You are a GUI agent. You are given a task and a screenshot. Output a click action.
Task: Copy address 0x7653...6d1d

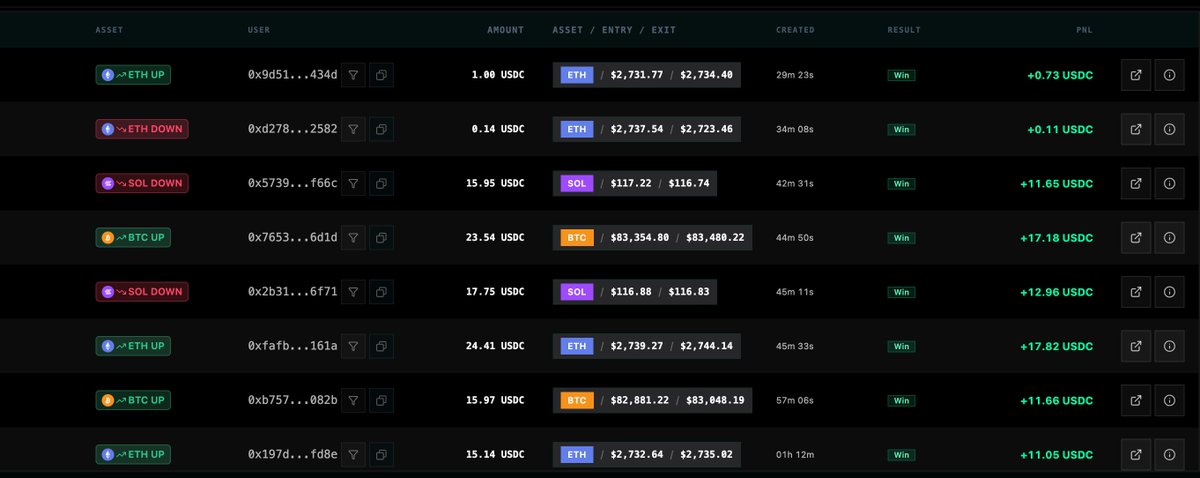pyautogui.click(x=381, y=238)
